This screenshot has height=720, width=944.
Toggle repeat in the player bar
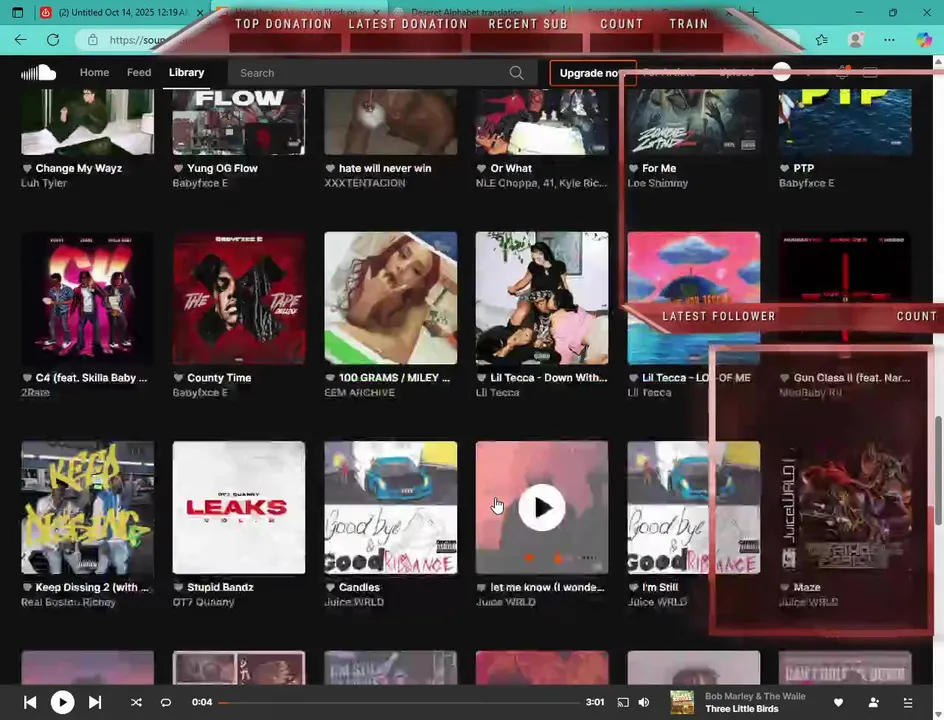point(166,702)
